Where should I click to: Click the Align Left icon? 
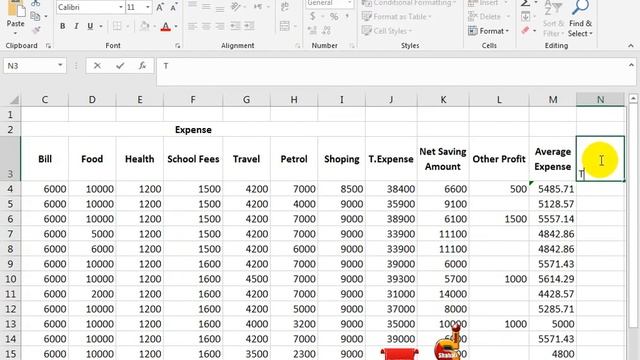pyautogui.click(x=192, y=27)
